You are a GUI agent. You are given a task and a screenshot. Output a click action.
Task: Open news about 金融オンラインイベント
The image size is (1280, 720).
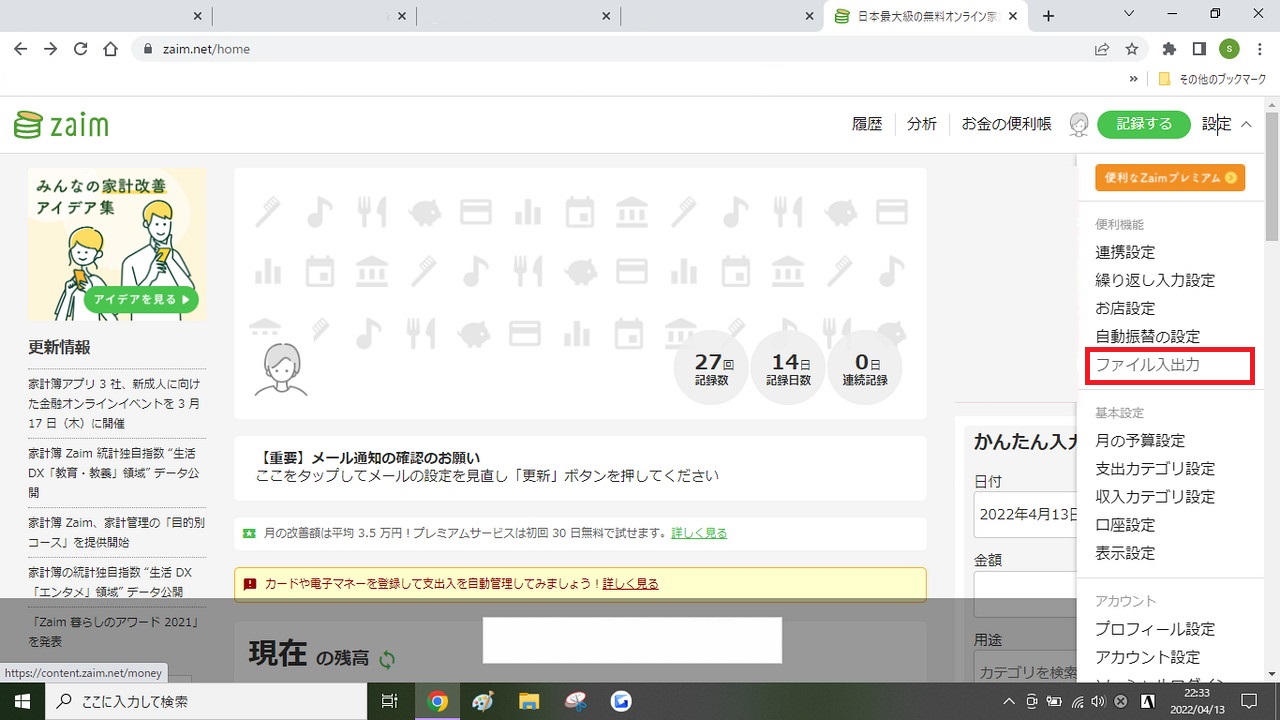click(115, 403)
